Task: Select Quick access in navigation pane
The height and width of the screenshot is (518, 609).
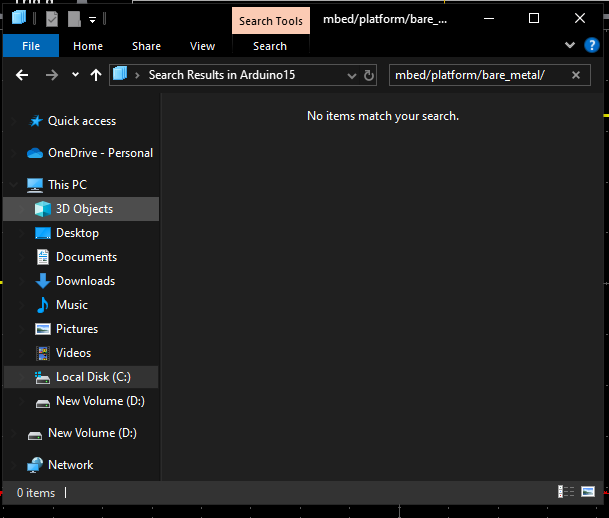Action: (x=82, y=121)
